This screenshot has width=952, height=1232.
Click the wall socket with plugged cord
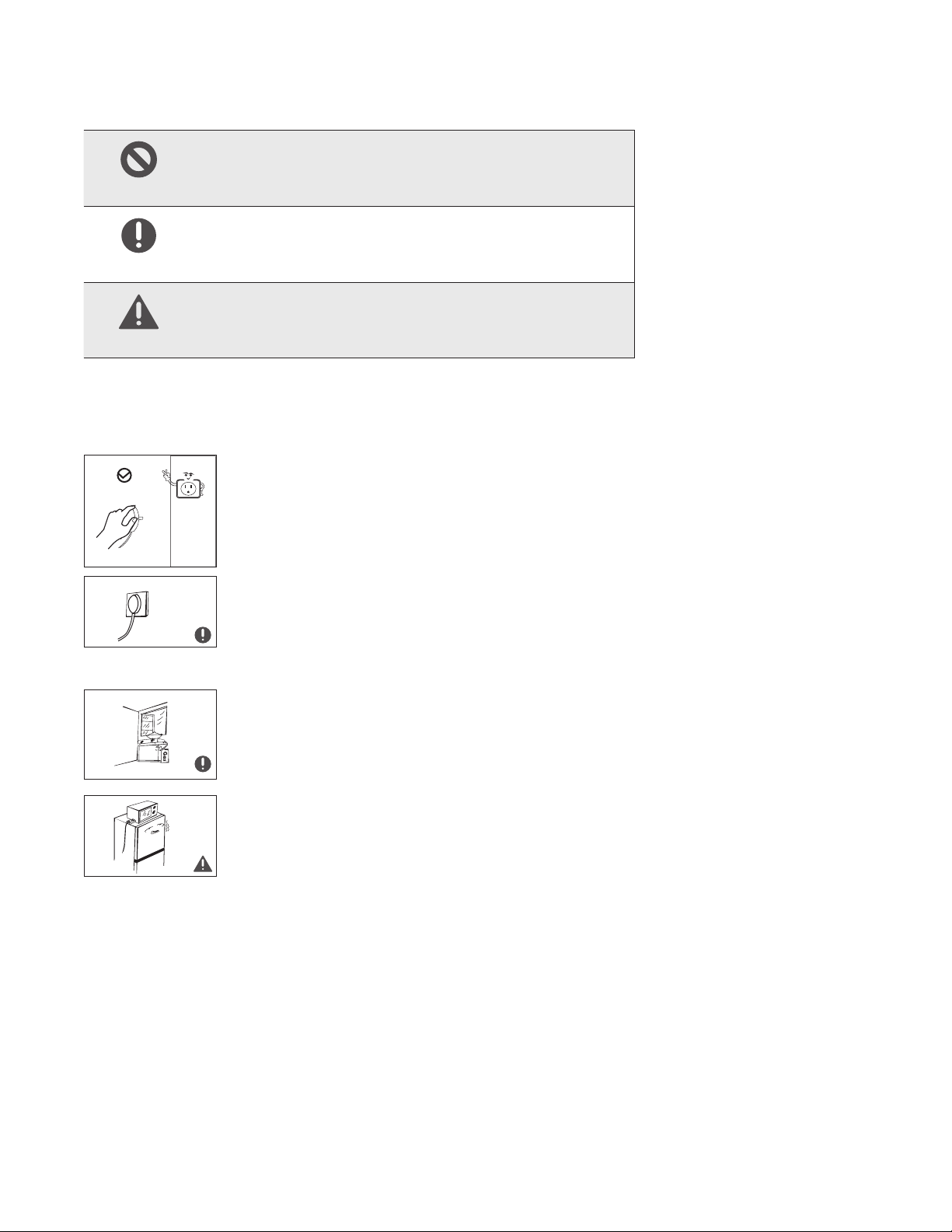coord(138,606)
